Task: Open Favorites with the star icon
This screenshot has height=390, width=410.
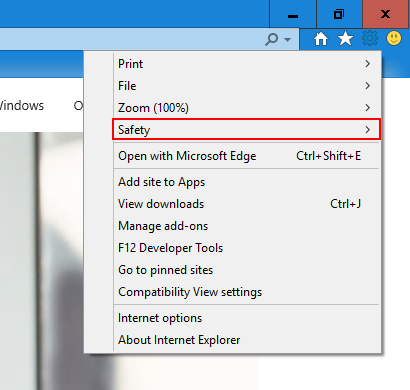Action: [x=345, y=39]
